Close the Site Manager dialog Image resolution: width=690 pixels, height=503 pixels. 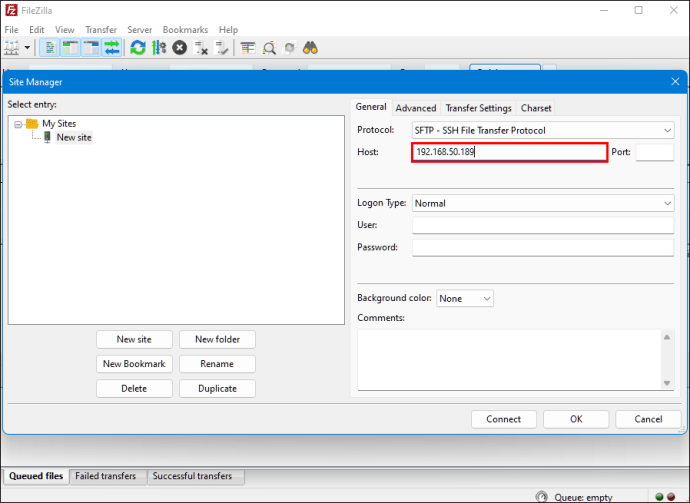point(675,81)
